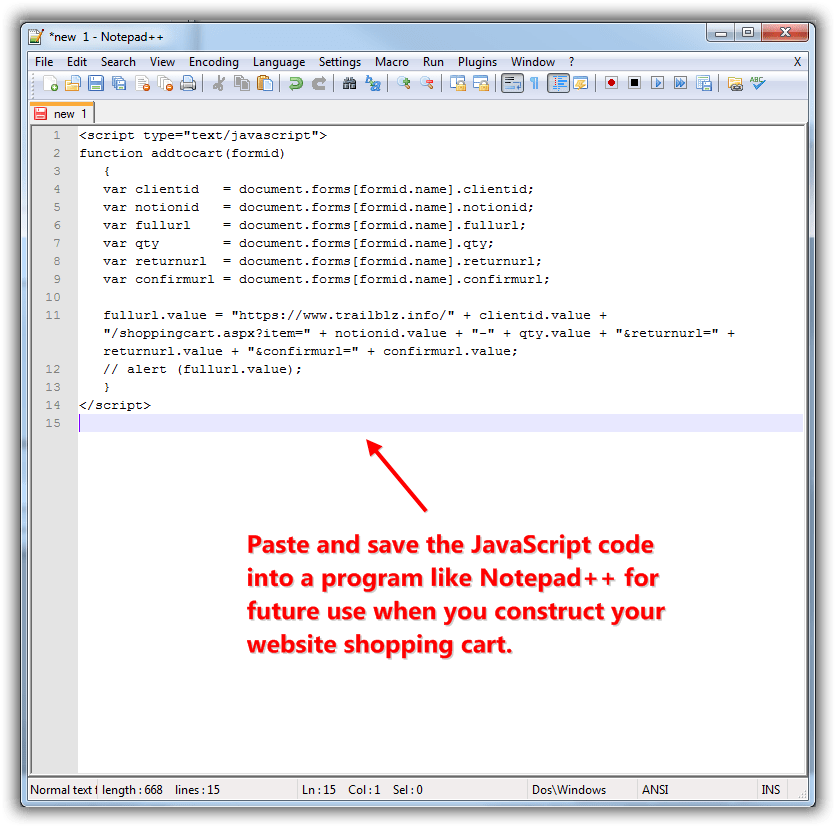Enable synchronized vertical scrolling icon
The image size is (836, 827).
458,84
